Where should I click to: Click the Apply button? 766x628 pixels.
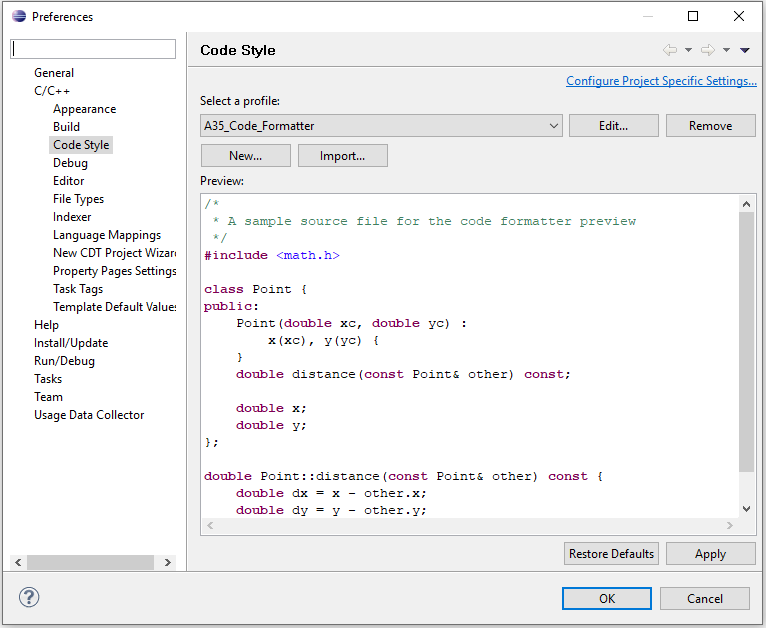pyautogui.click(x=710, y=553)
